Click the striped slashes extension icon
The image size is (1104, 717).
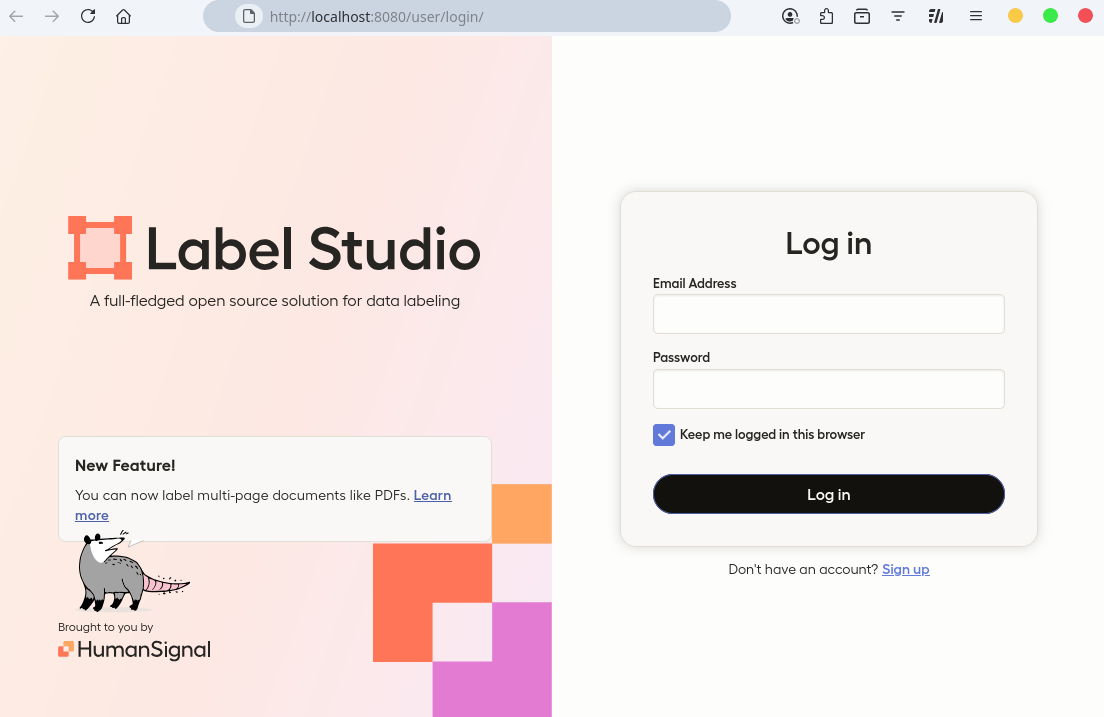click(936, 16)
